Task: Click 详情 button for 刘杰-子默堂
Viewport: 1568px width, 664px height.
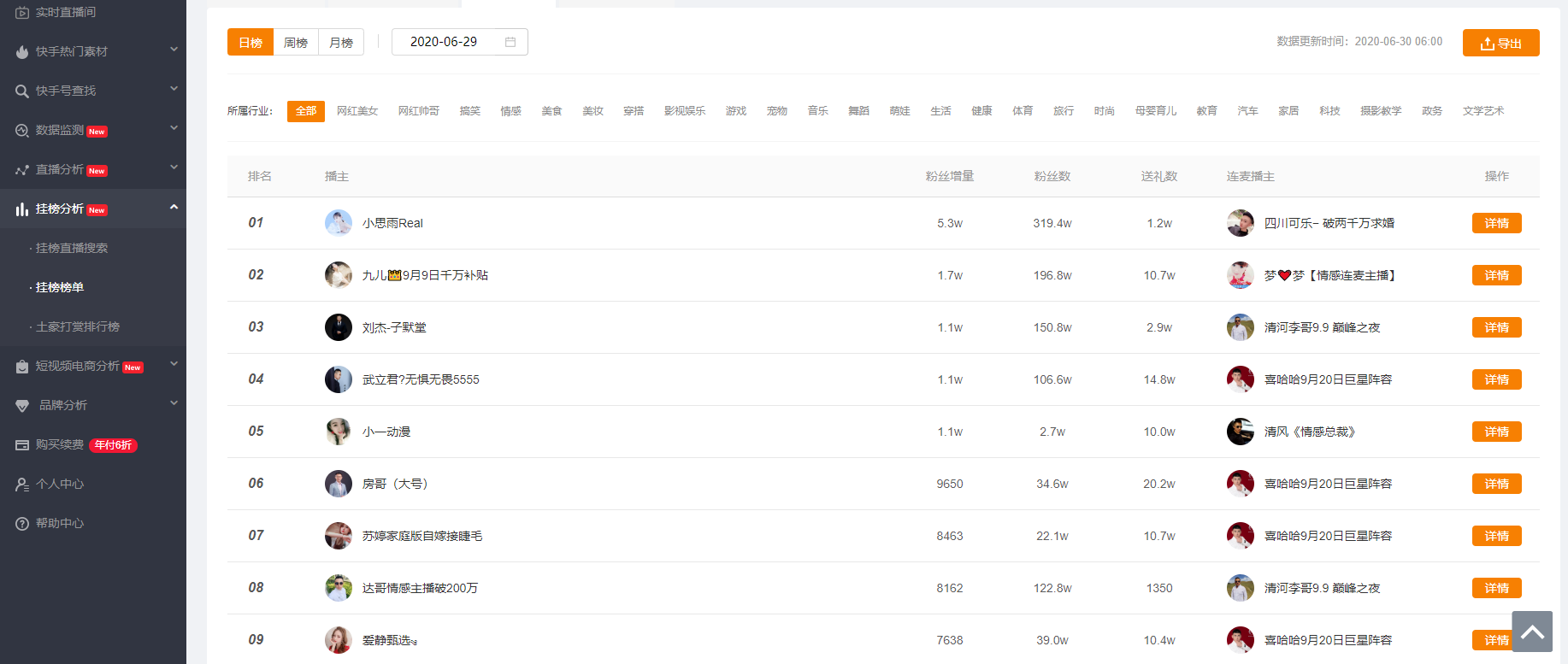Action: 1497,327
